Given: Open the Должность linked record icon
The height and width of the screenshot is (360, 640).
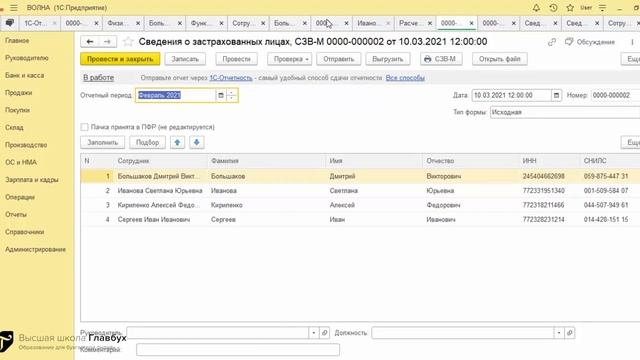Looking at the screenshot, I should point(570,333).
